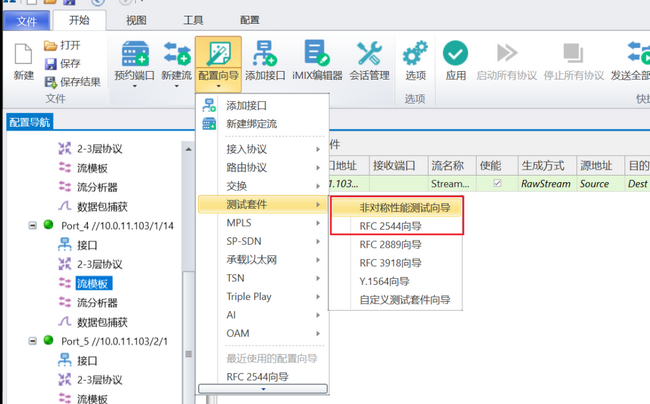Toggle the 使能 checkbox in stream row
Viewport: 650px width, 404px height.
pos(497,184)
